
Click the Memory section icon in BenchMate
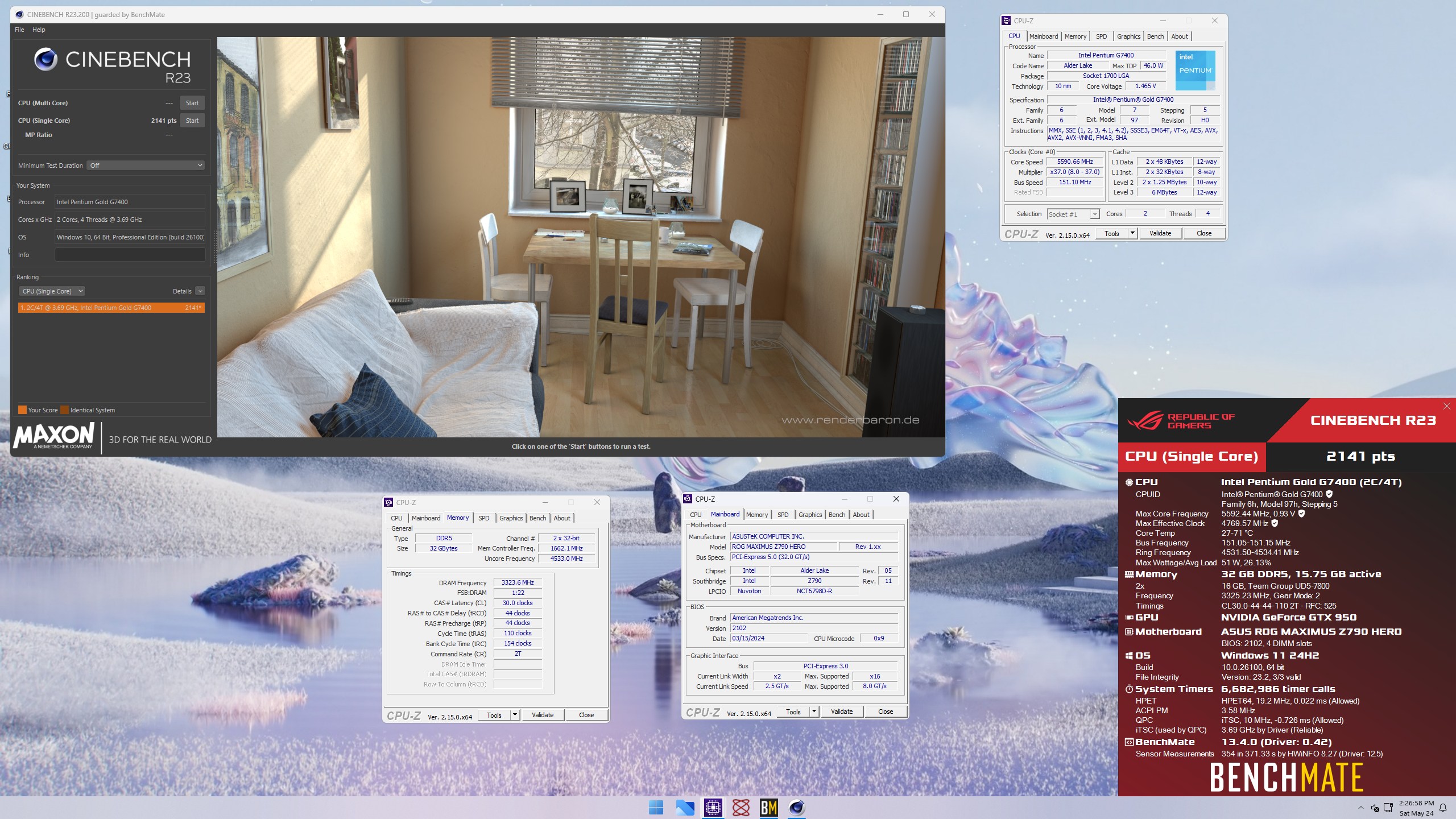(x=1129, y=574)
